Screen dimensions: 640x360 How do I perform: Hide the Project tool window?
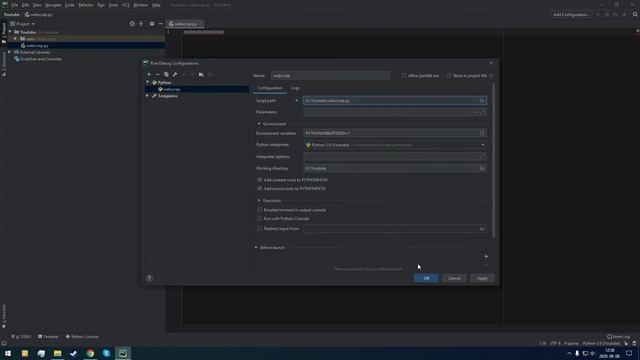[x=160, y=24]
